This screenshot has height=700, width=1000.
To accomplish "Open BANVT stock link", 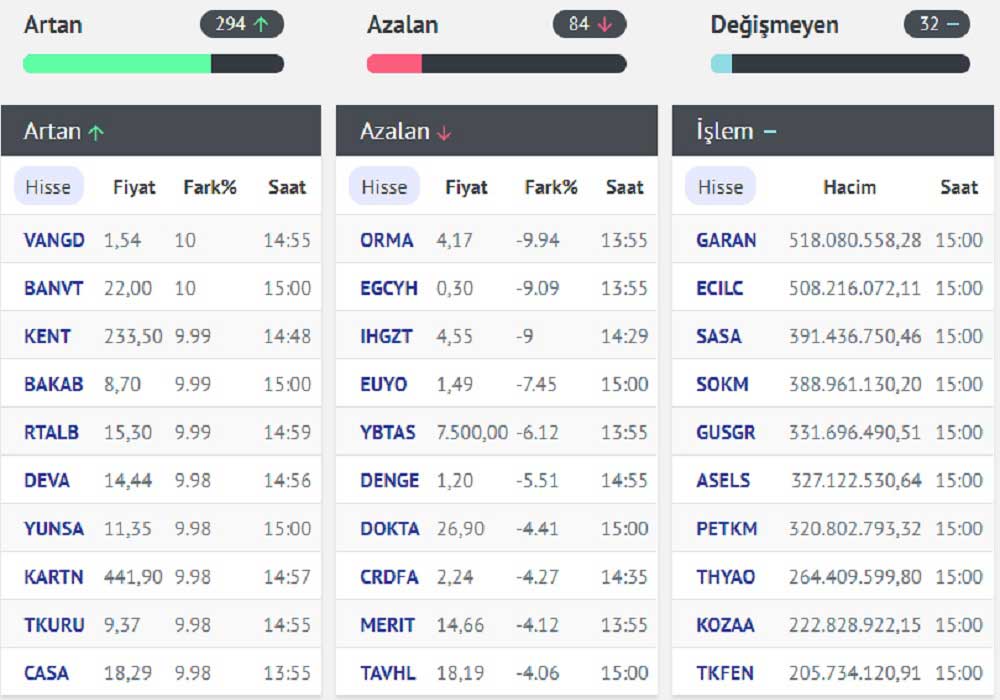I will [x=54, y=288].
